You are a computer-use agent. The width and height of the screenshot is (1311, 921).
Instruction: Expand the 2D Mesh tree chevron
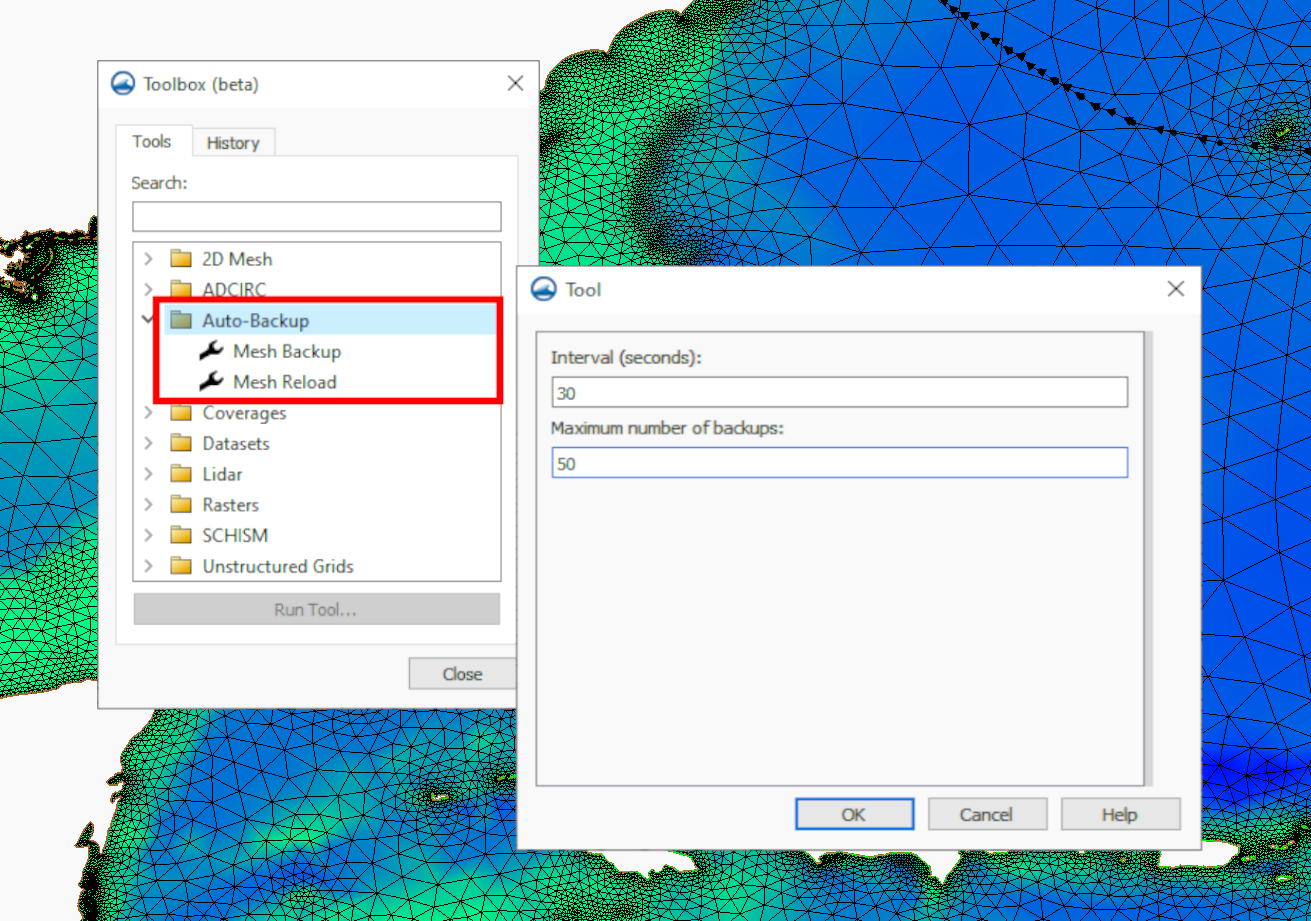pos(148,258)
